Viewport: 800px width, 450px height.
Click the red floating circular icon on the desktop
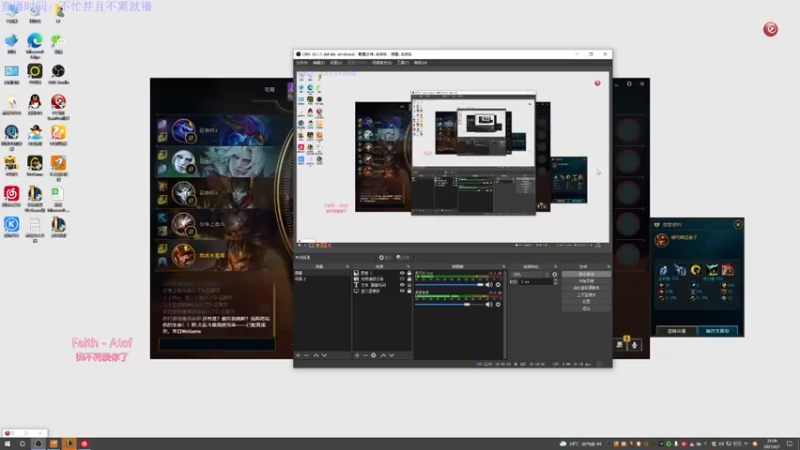[x=770, y=29]
